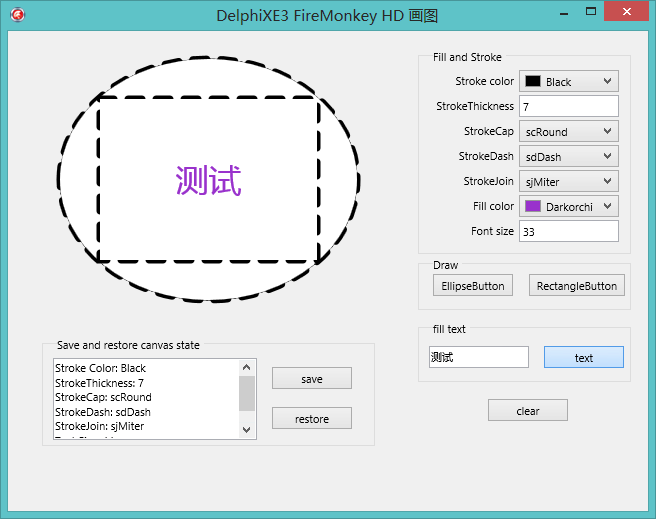The image size is (656, 519).
Task: Click the RectangleButton
Action: (577, 286)
